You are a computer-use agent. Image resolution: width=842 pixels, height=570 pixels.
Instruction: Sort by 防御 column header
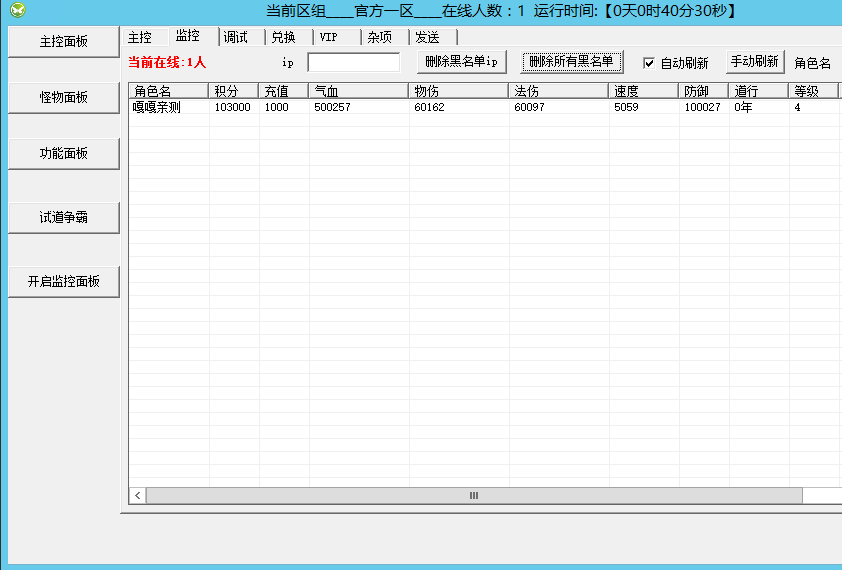703,91
